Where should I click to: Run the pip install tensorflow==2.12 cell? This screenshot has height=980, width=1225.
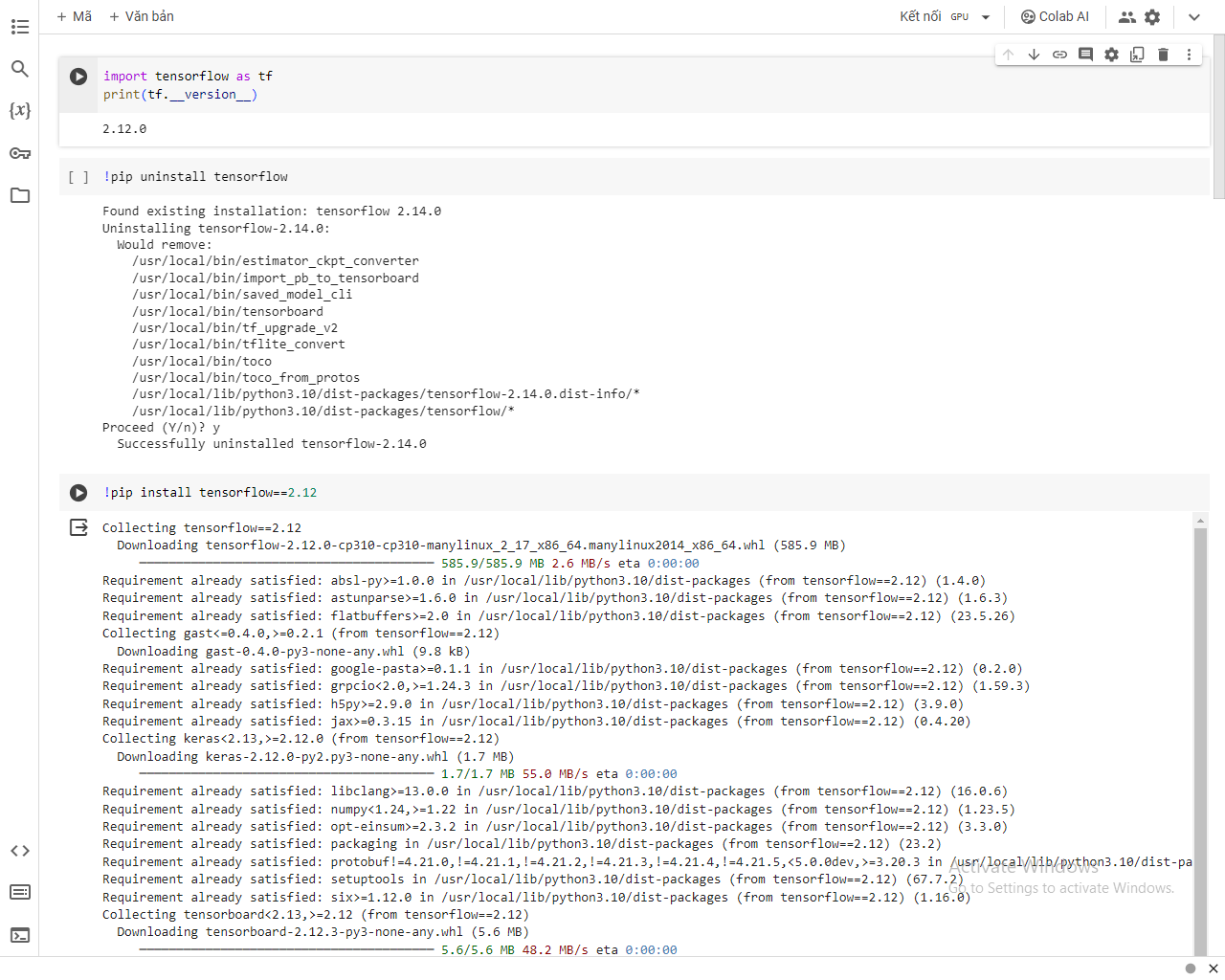(78, 493)
